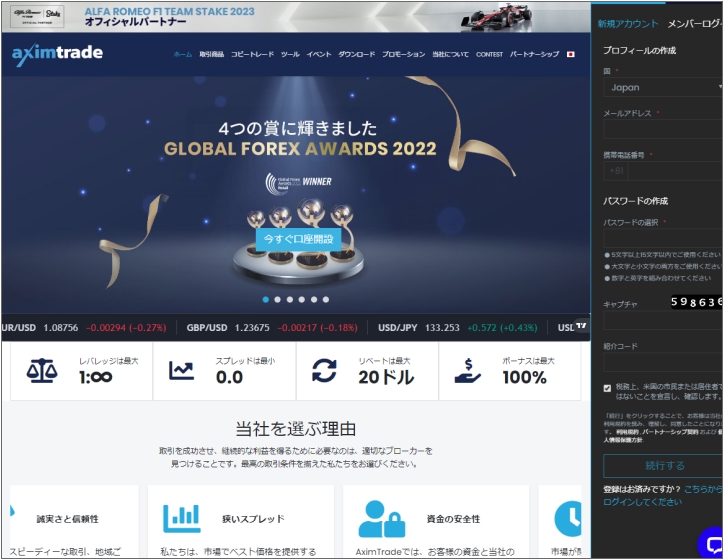Click the fund safety person lock icon
This screenshot has height=559, width=723.
382,519
